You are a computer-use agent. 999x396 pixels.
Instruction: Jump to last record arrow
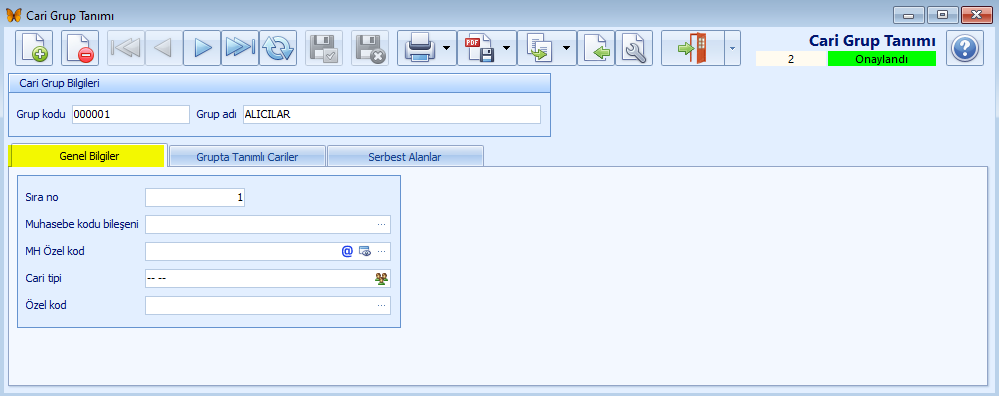240,48
